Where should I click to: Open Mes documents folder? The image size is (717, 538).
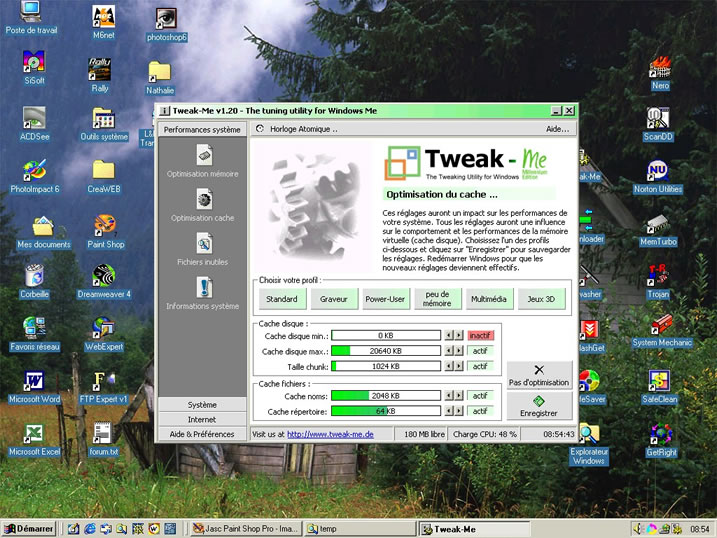coord(43,232)
